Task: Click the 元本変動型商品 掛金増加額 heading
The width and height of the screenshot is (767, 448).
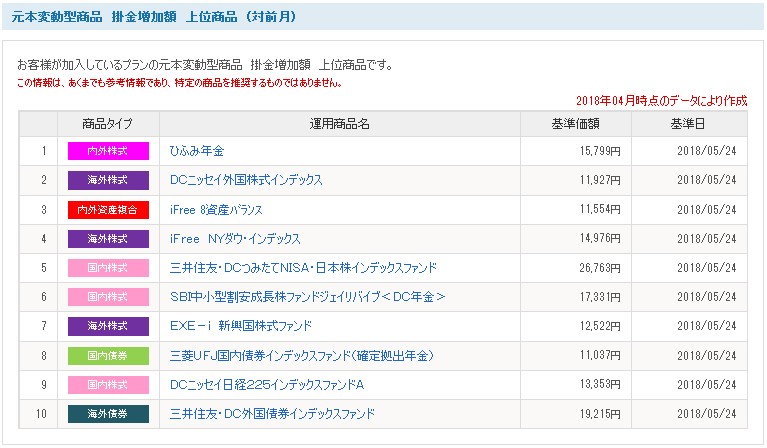Action: pos(153,17)
